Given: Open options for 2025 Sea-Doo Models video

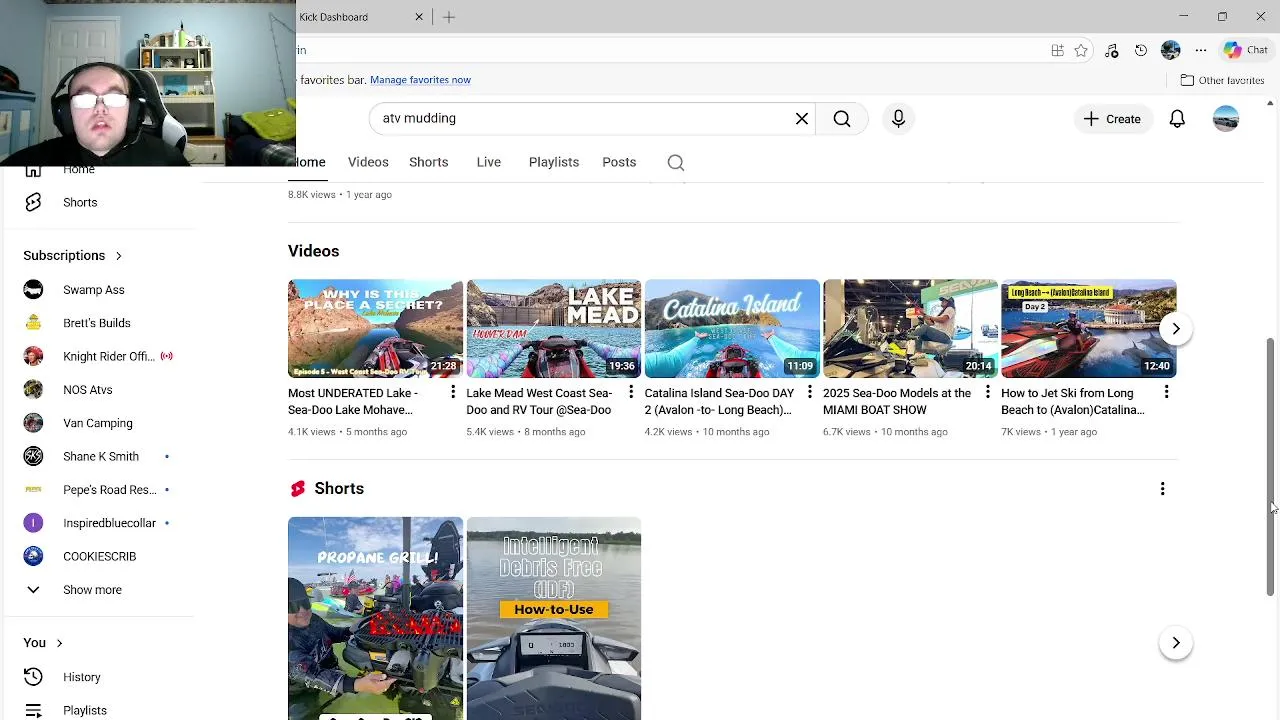Looking at the screenshot, I should (988, 392).
